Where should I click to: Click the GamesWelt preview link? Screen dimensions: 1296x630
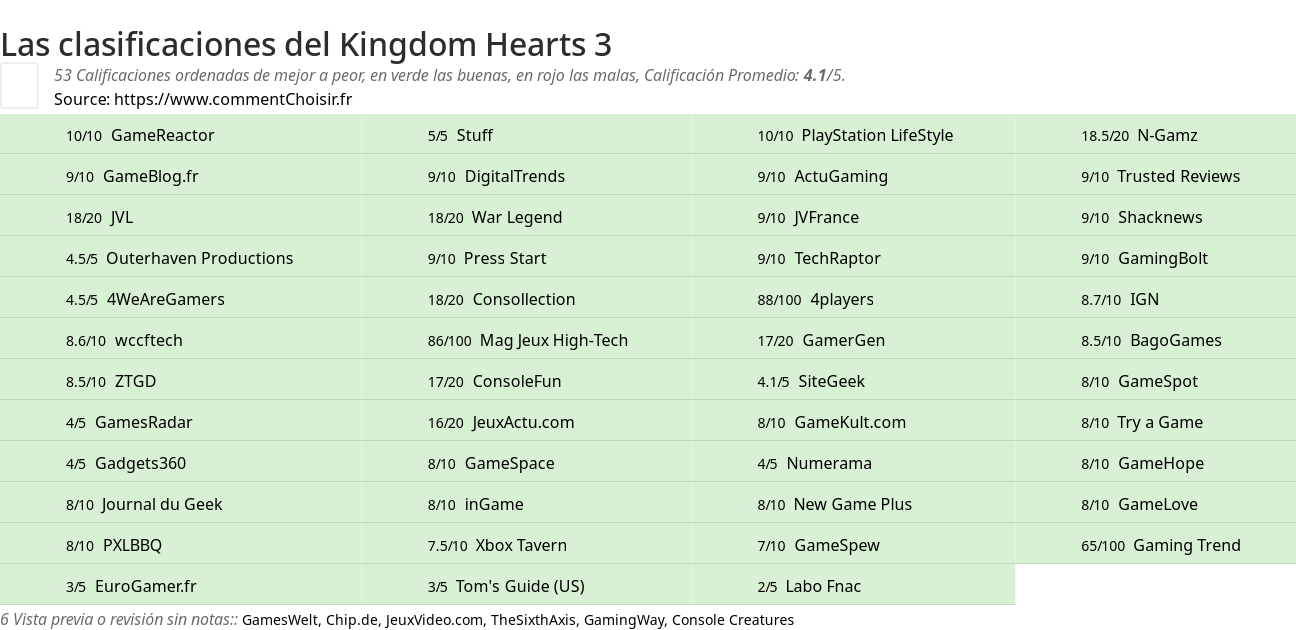click(280, 620)
